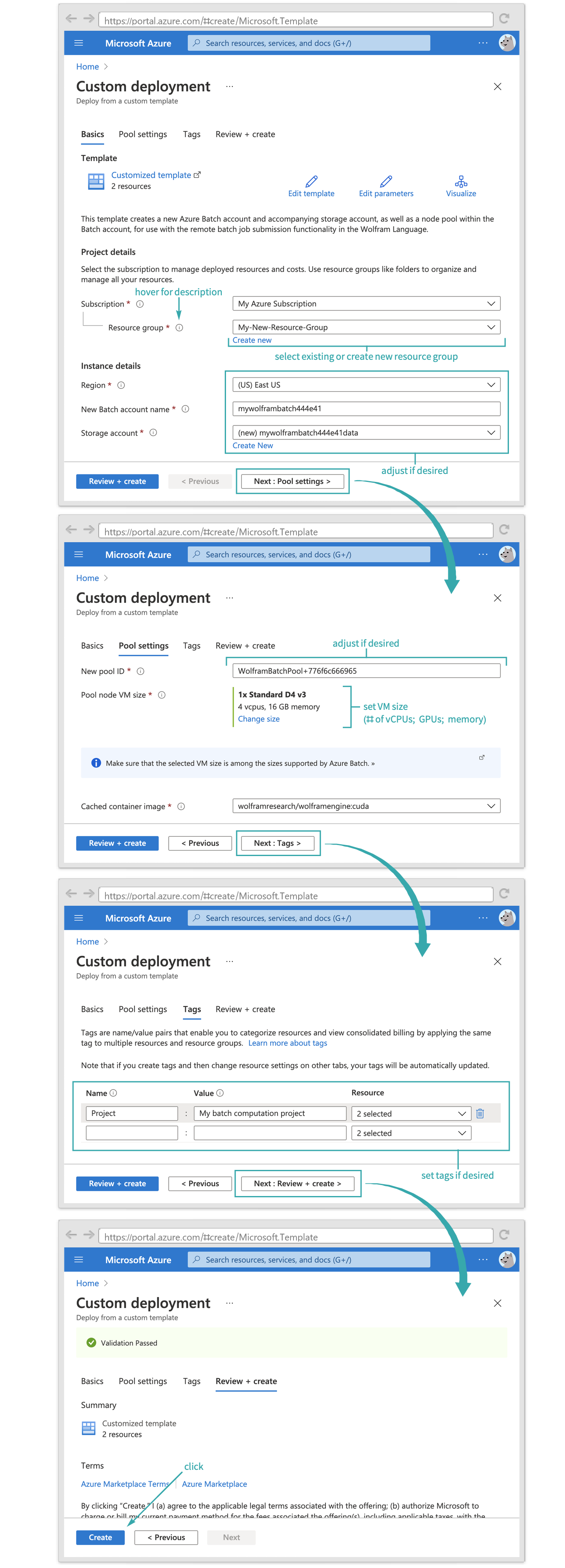
Task: Expand the wolframengine:cuda container image dropdown
Action: click(366, 806)
